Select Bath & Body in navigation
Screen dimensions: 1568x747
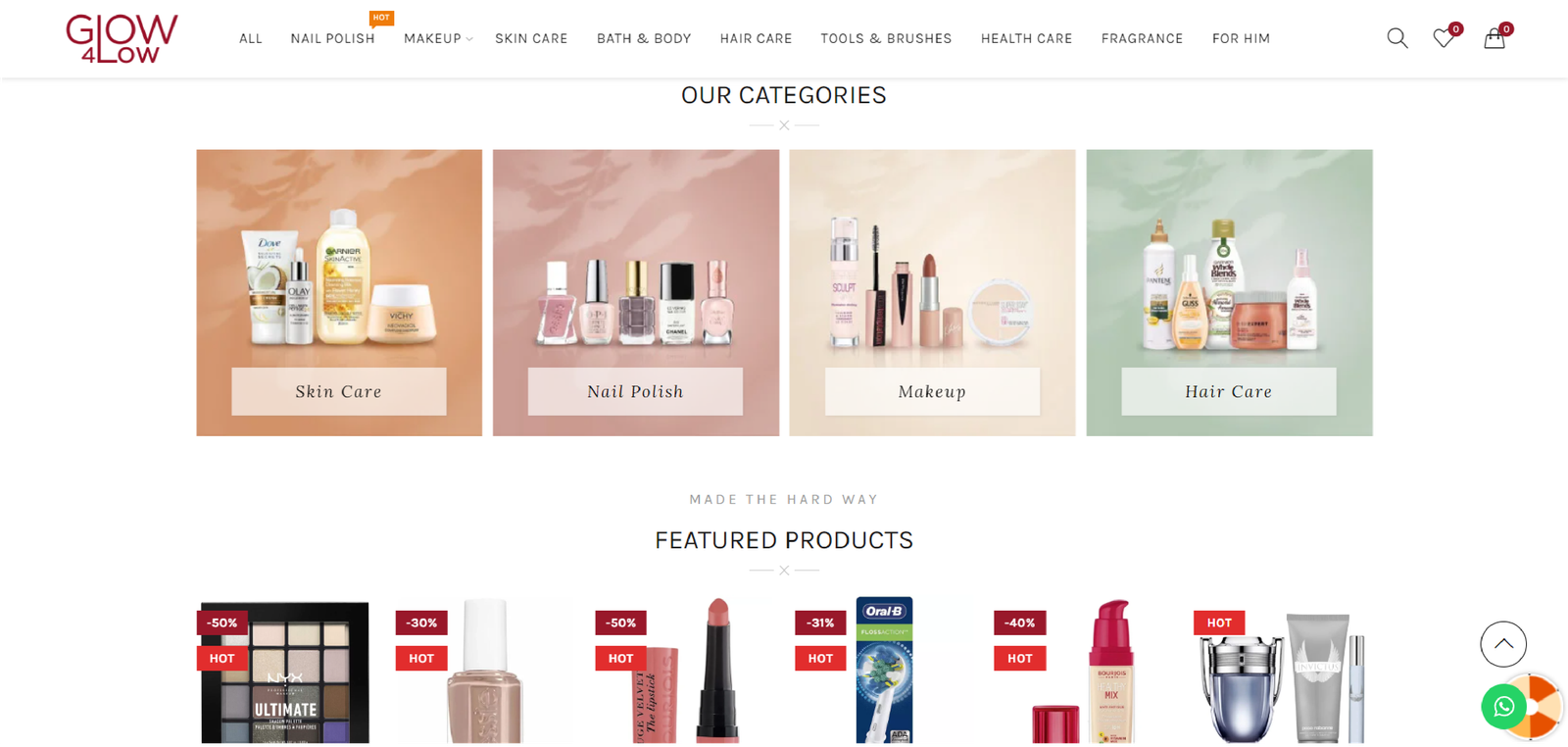pyautogui.click(x=644, y=38)
